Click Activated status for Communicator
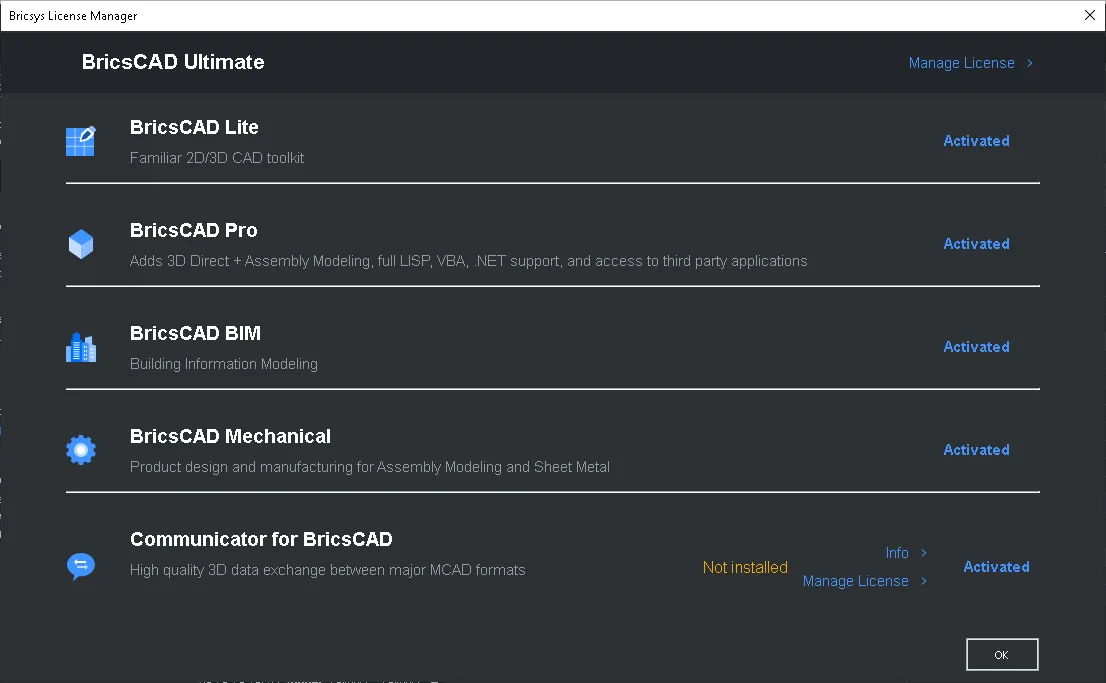The width and height of the screenshot is (1106, 683). pos(996,567)
